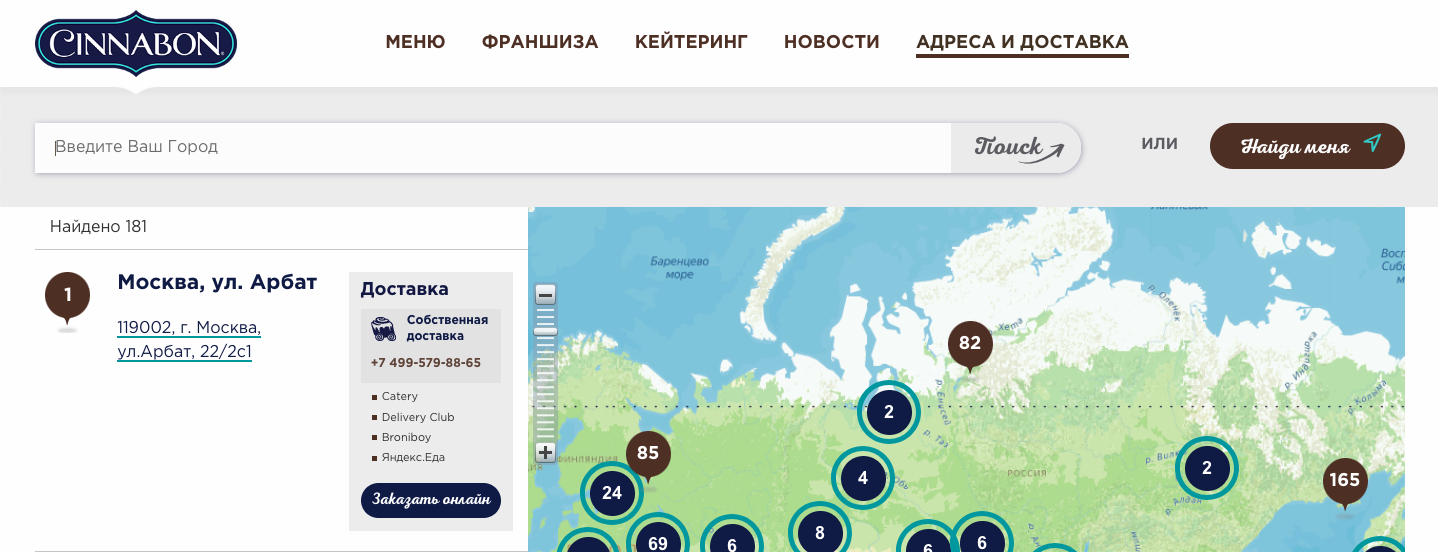Image resolution: width=1438 pixels, height=552 pixels.
Task: Select the brown map pin numbered 165
Action: [x=1344, y=481]
